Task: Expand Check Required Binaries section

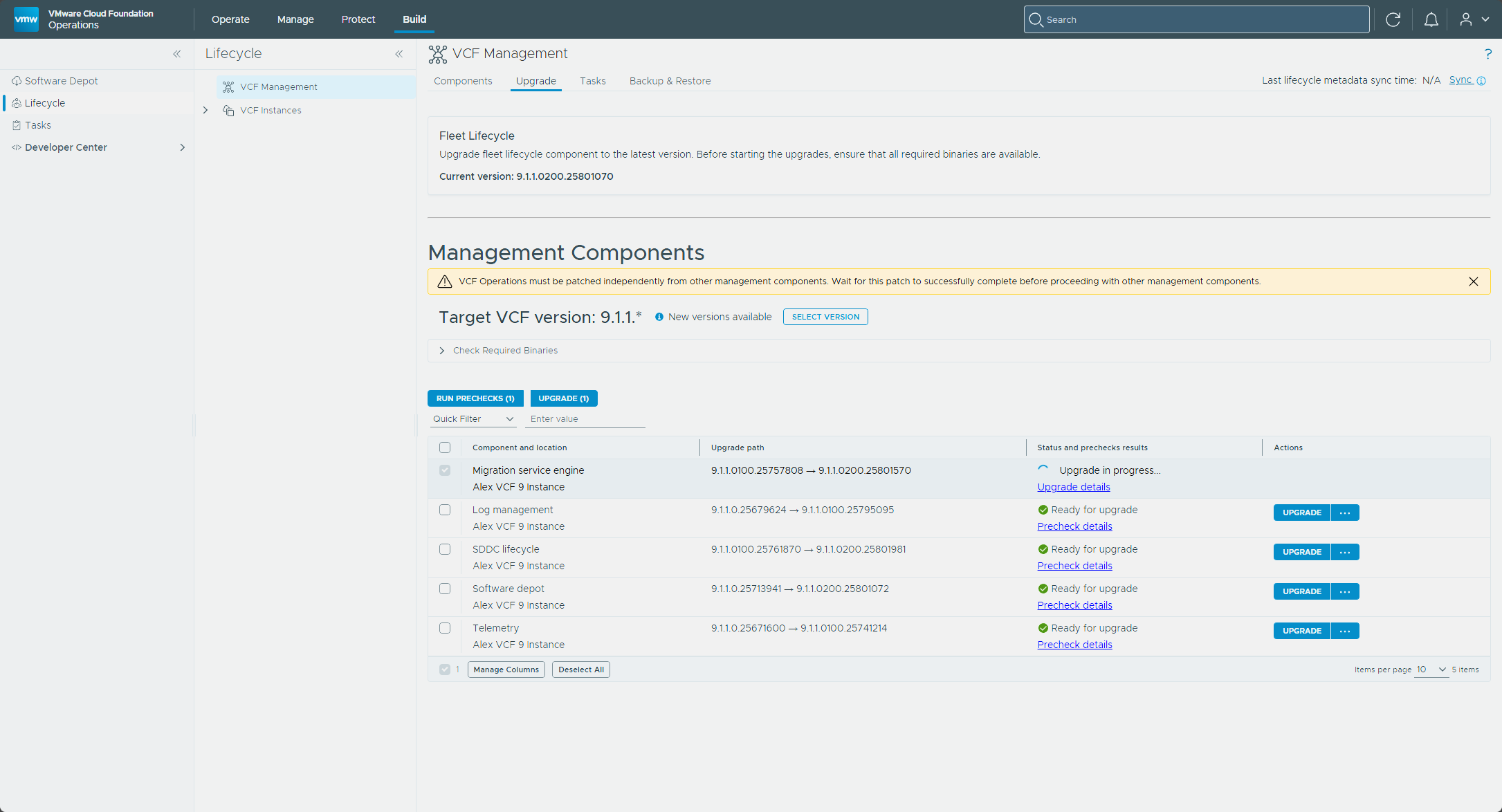Action: tap(442, 351)
